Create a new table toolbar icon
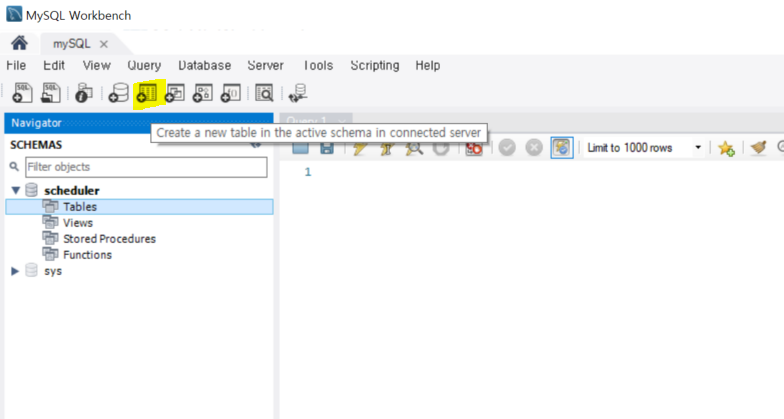Viewport: 784px width, 419px height. 146,93
